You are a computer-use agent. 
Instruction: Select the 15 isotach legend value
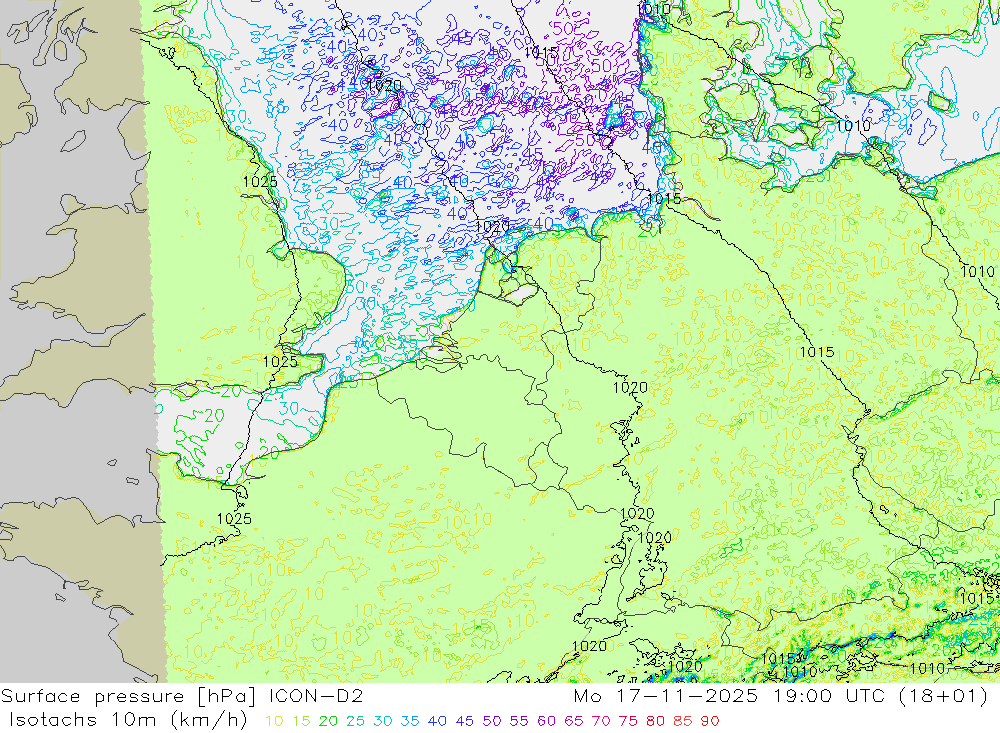[x=302, y=722]
